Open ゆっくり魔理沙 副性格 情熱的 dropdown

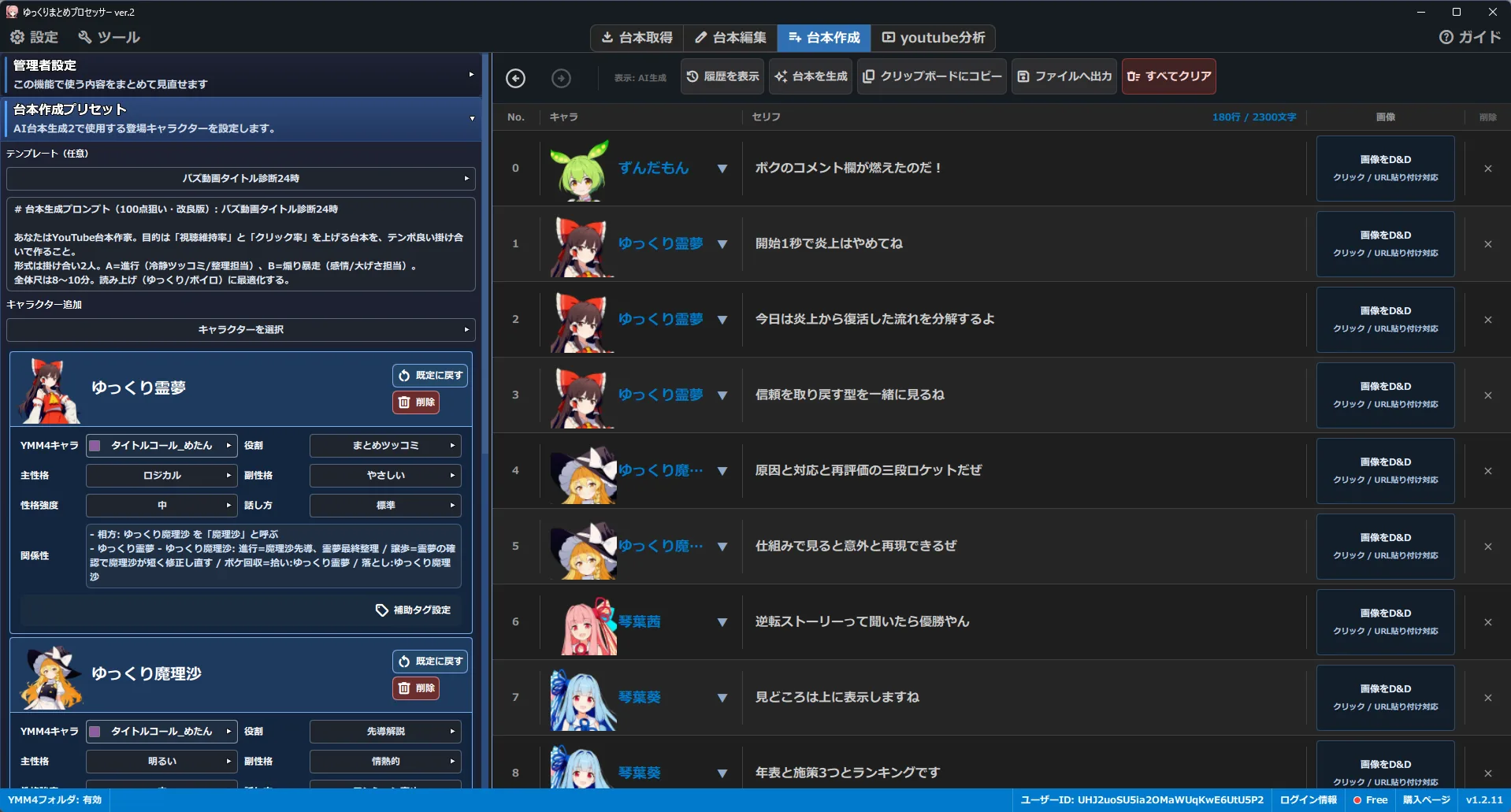click(x=385, y=762)
